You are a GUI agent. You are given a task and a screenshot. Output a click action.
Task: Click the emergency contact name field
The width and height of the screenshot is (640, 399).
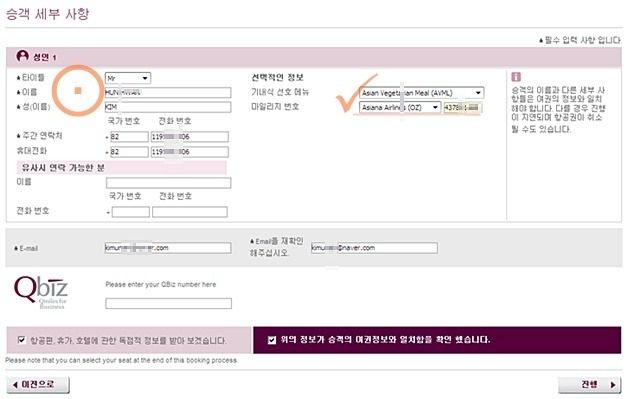168,182
